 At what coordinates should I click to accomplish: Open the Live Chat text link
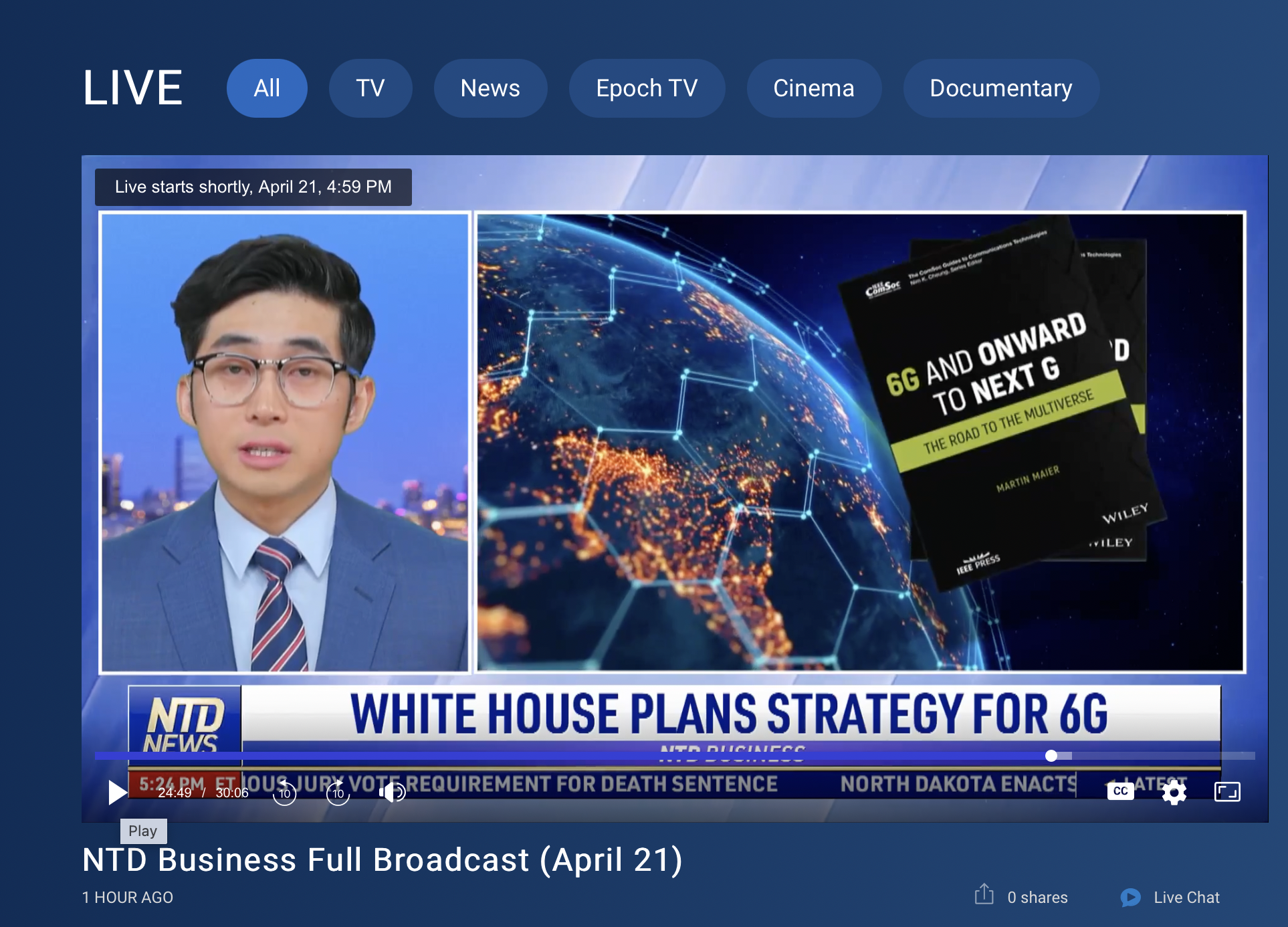click(1186, 898)
